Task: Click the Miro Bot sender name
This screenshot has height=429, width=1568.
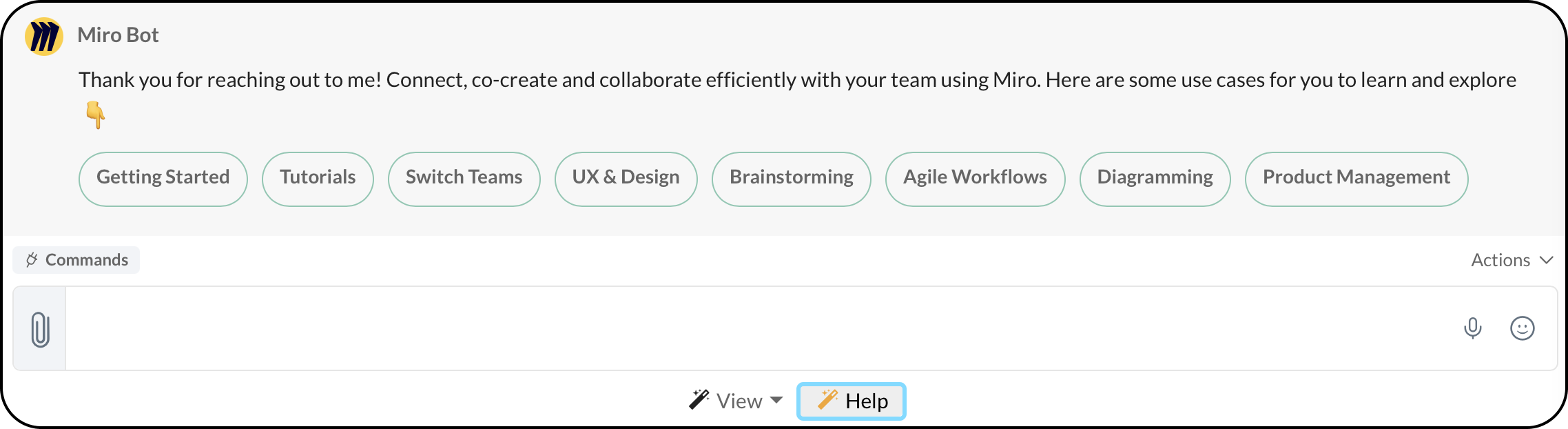Action: tap(118, 35)
